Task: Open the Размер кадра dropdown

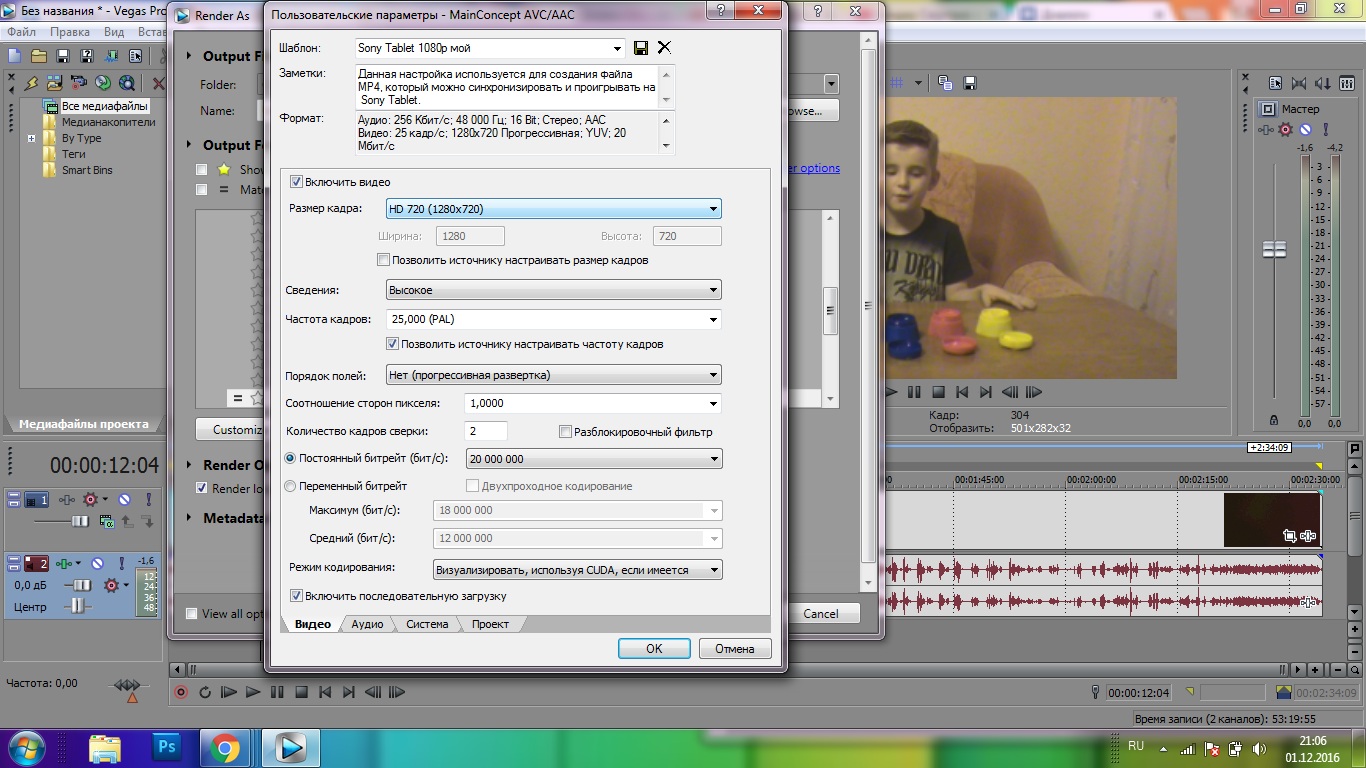Action: pos(554,209)
